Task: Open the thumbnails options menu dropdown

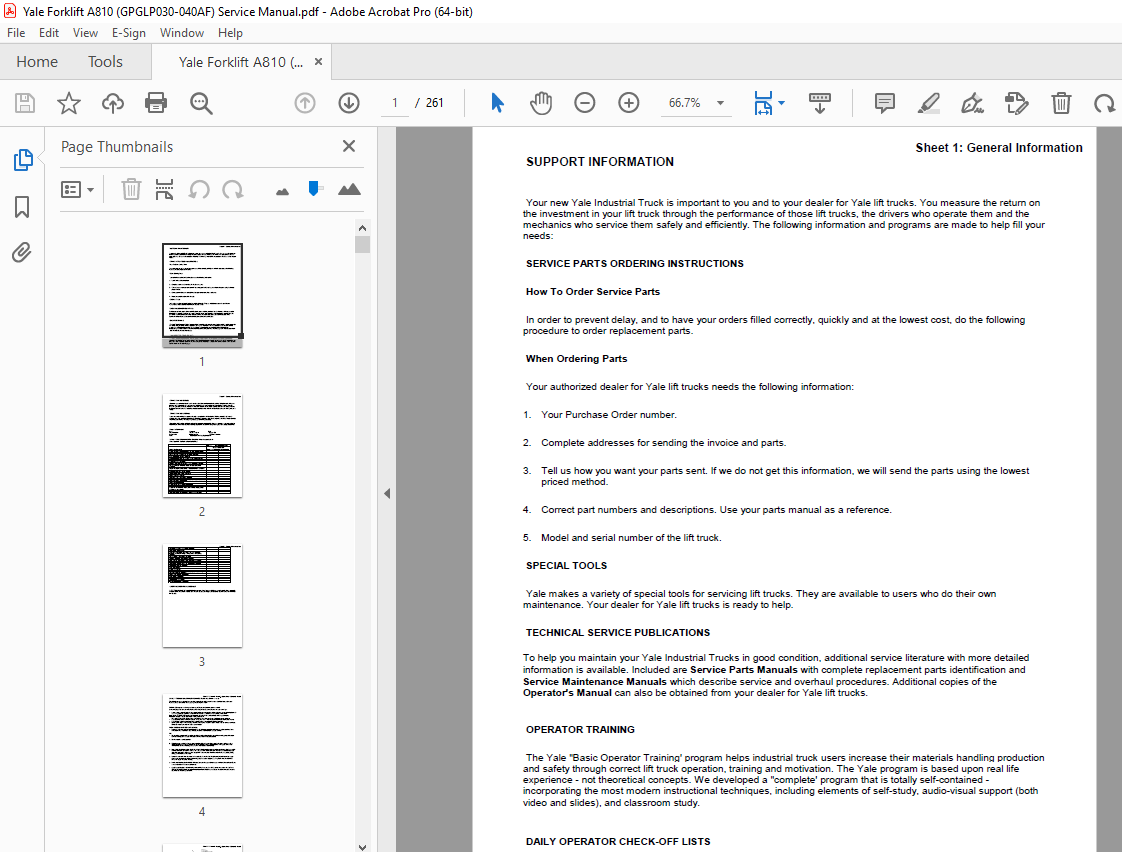Action: pos(77,190)
